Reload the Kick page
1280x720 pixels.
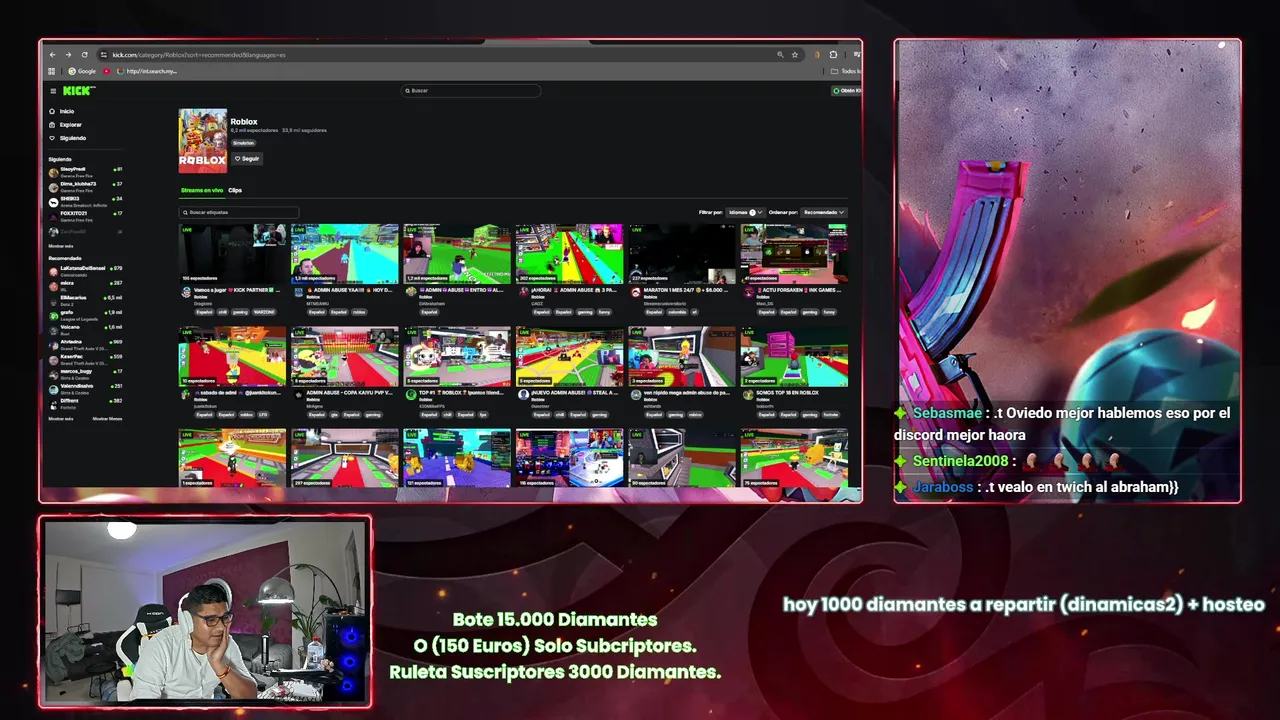pyautogui.click(x=85, y=55)
